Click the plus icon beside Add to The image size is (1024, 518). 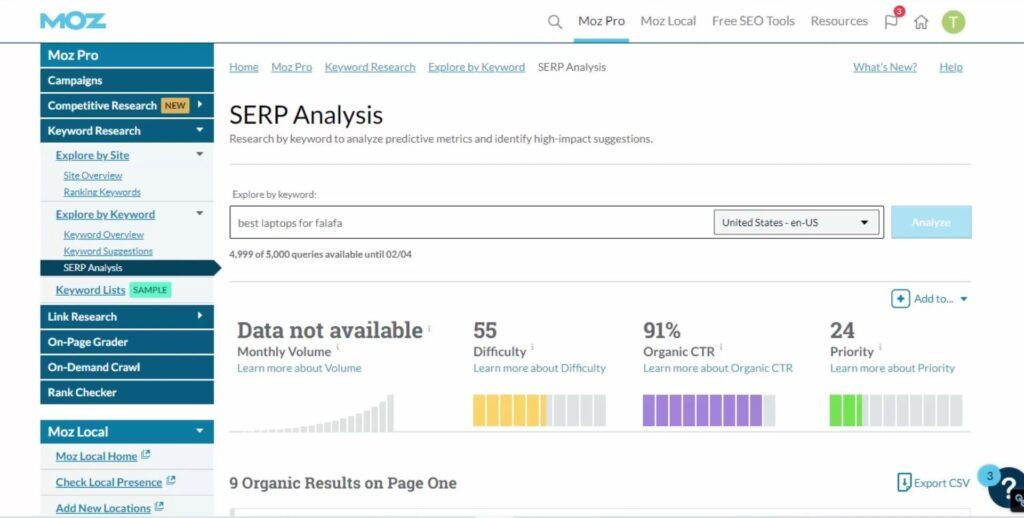[x=900, y=299]
